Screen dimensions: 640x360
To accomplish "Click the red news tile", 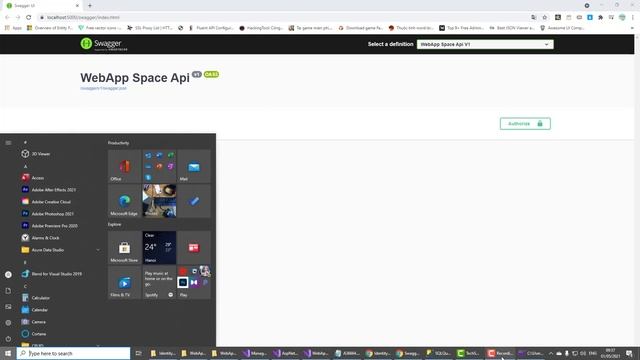I will tap(194, 247).
